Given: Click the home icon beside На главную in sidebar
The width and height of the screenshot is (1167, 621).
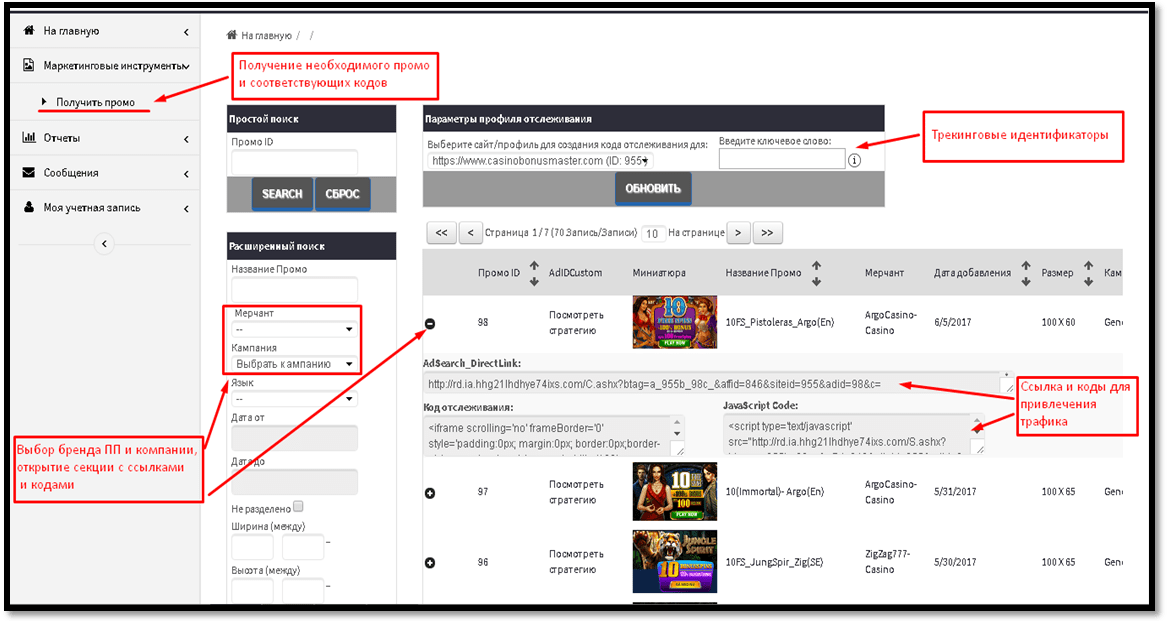Looking at the screenshot, I should point(29,31).
